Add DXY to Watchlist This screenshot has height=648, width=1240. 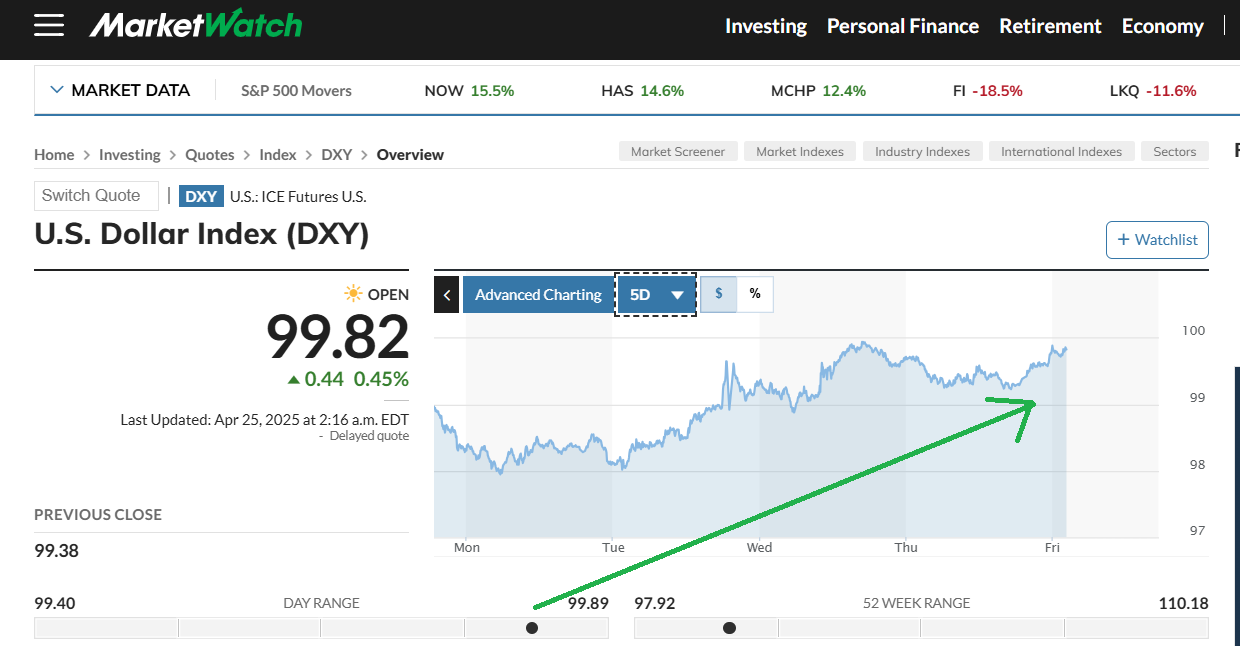[1157, 240]
